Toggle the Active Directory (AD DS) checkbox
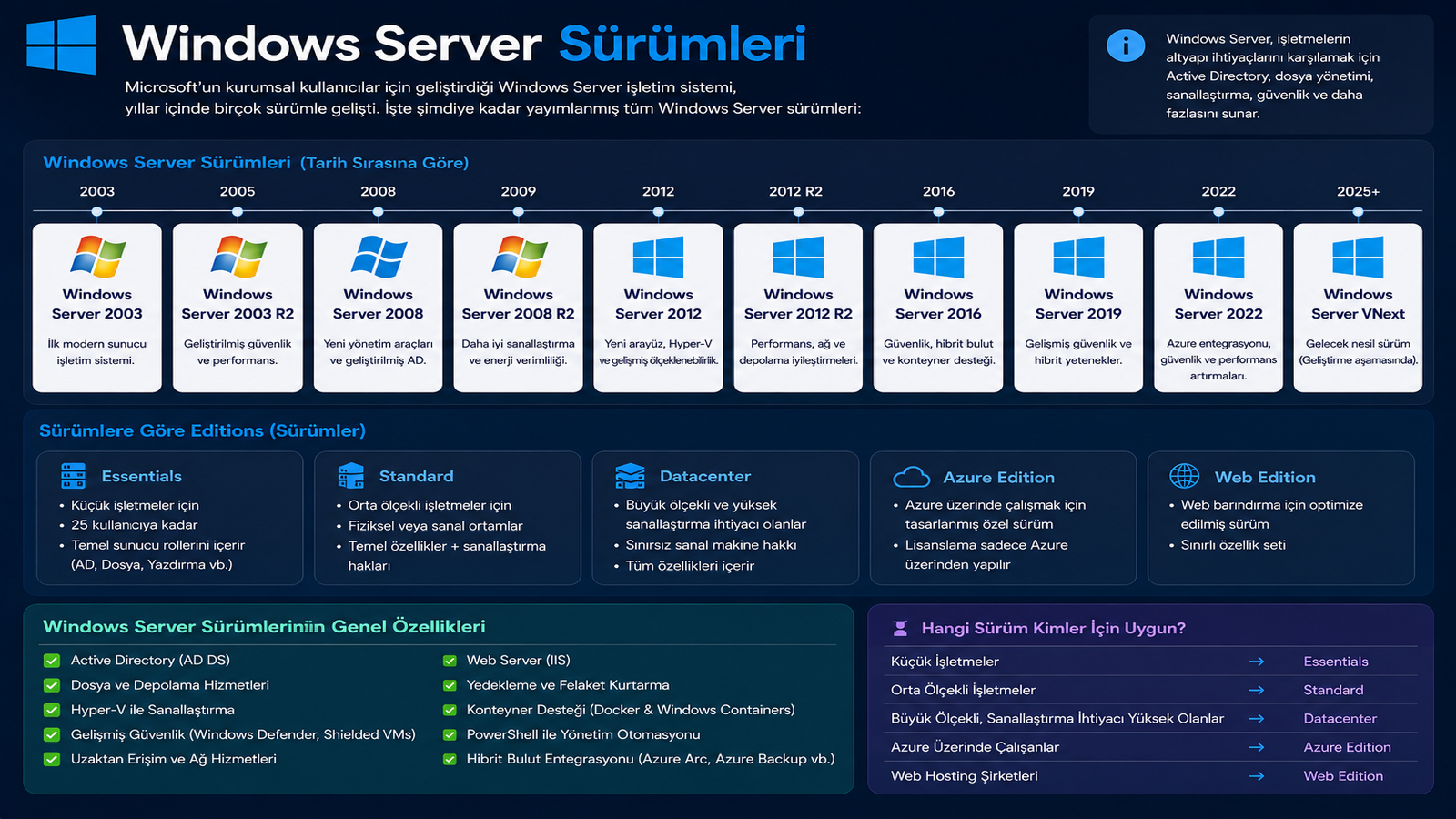The width and height of the screenshot is (1456, 819). tap(52, 661)
